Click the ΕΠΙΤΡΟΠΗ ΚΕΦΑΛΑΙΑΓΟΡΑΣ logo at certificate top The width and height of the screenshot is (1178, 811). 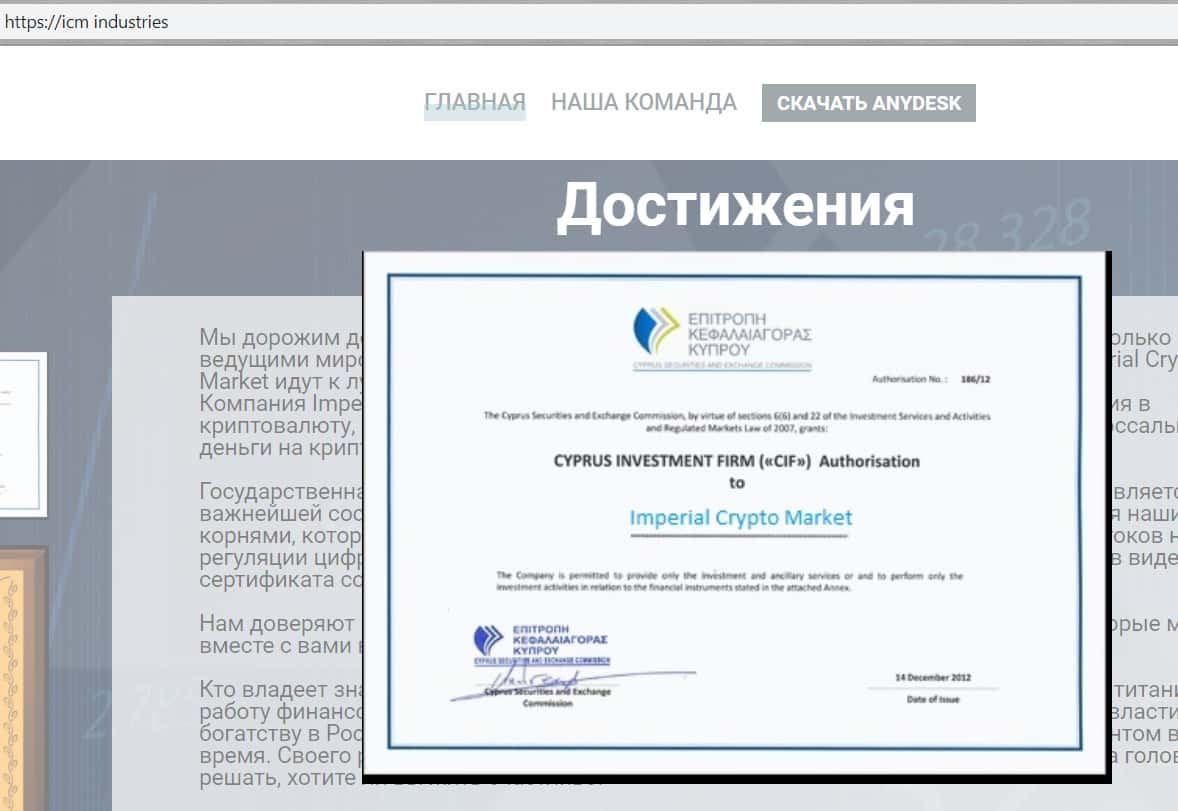(722, 337)
